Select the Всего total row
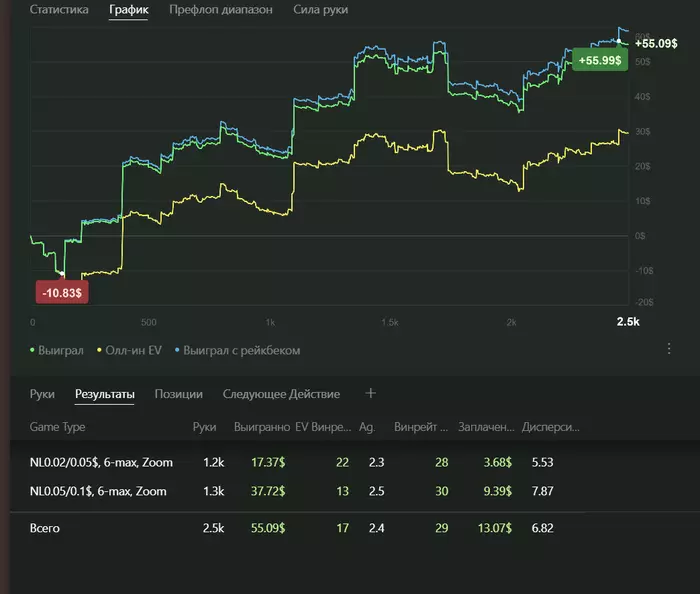This screenshot has height=594, width=700. [355, 528]
